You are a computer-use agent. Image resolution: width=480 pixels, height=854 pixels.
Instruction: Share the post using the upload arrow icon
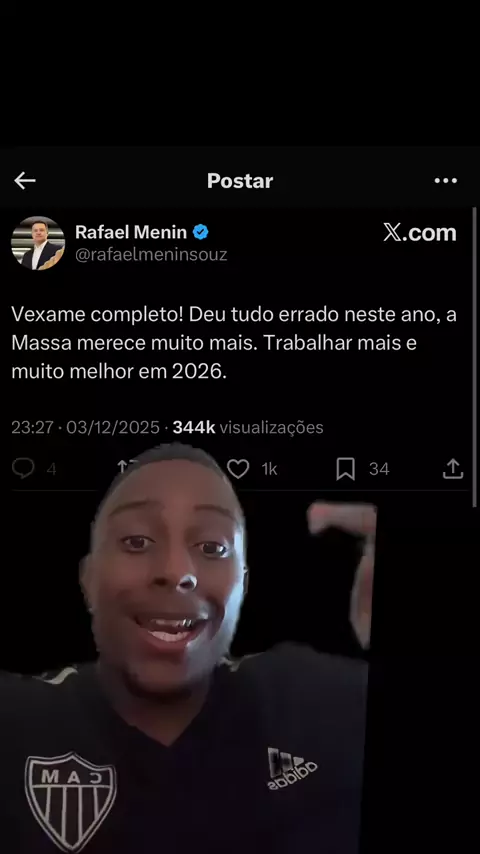point(453,469)
